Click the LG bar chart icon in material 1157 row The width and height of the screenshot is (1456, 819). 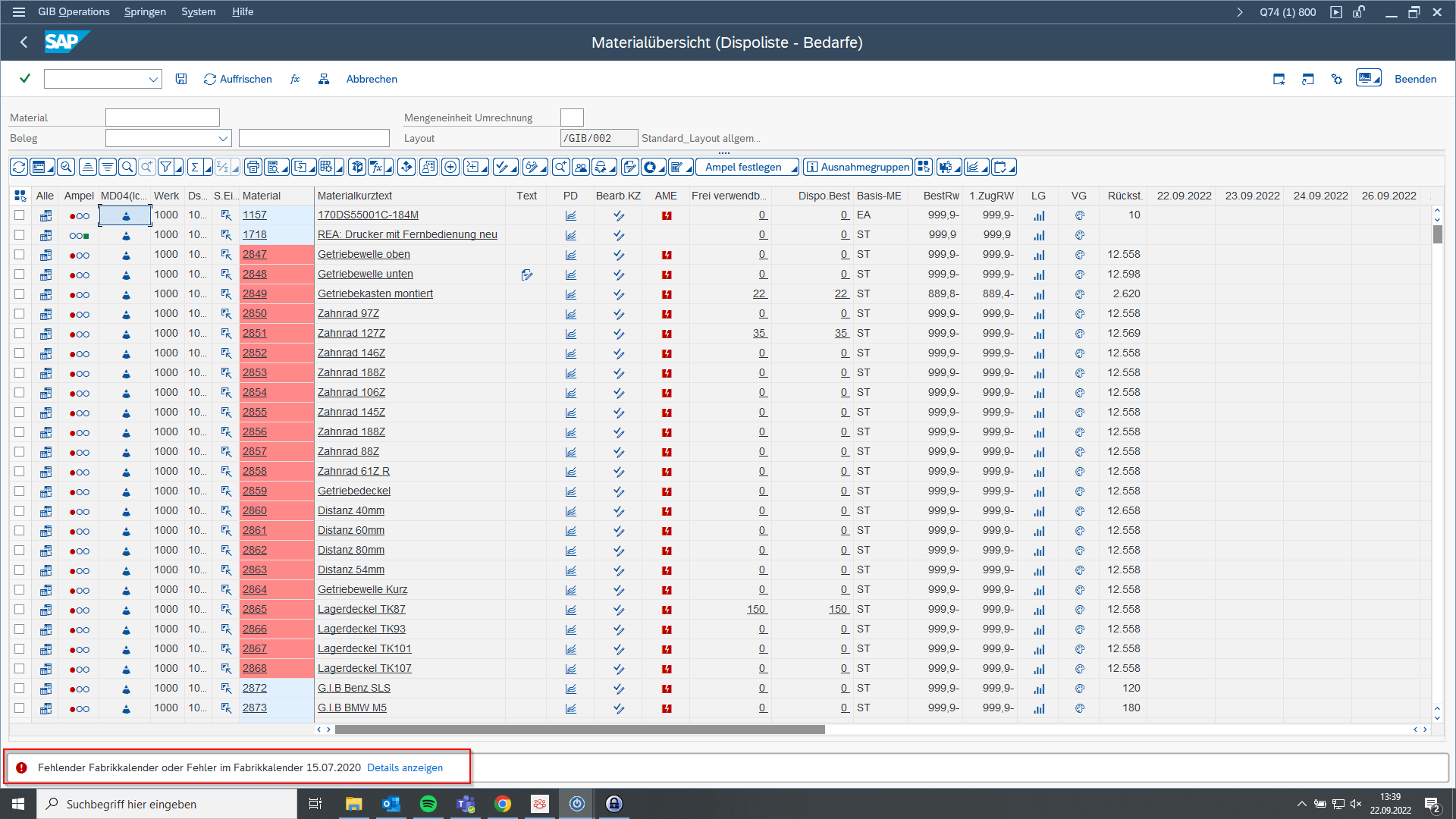click(1038, 215)
